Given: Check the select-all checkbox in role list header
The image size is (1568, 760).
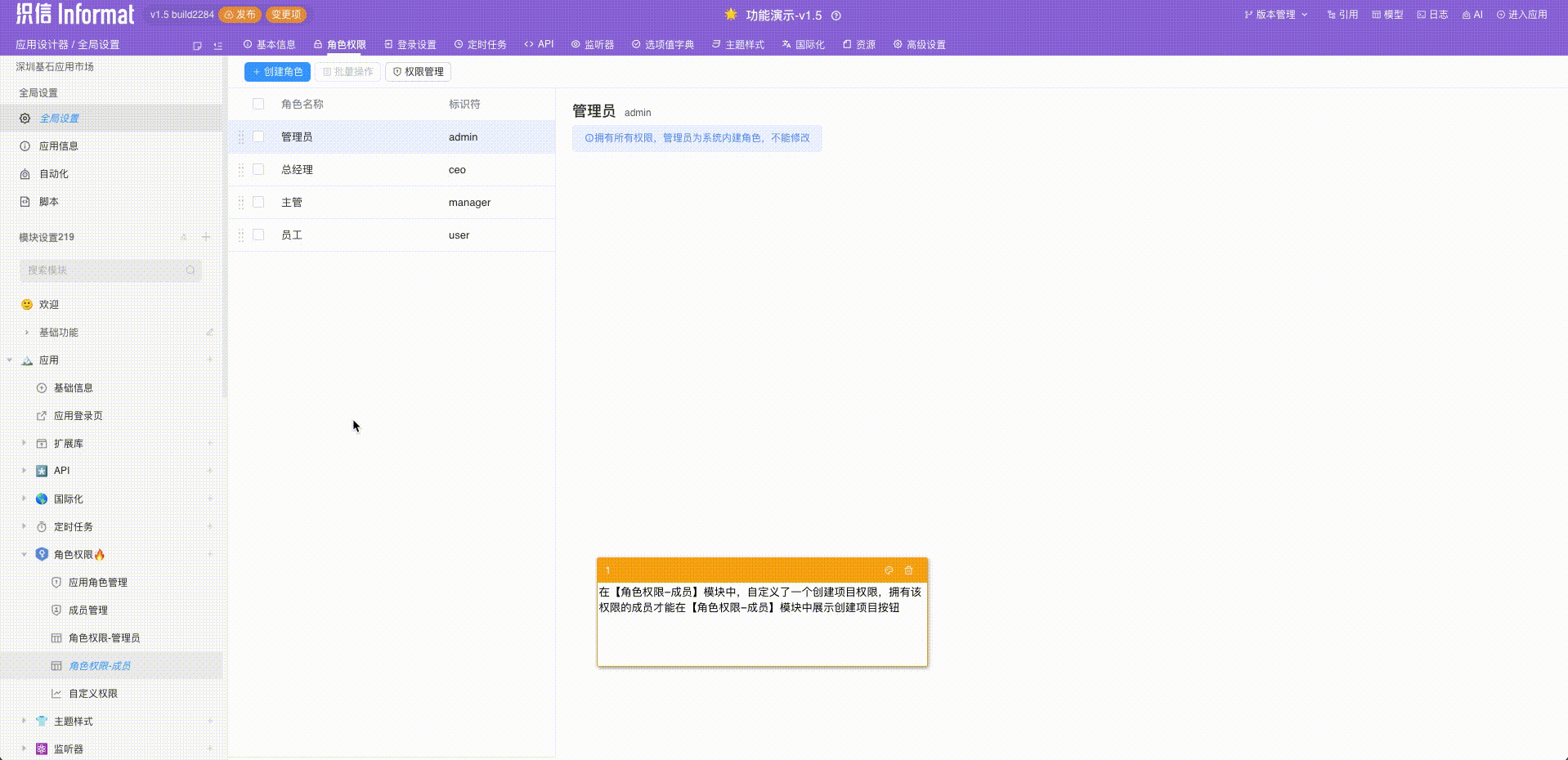Looking at the screenshot, I should coord(258,104).
